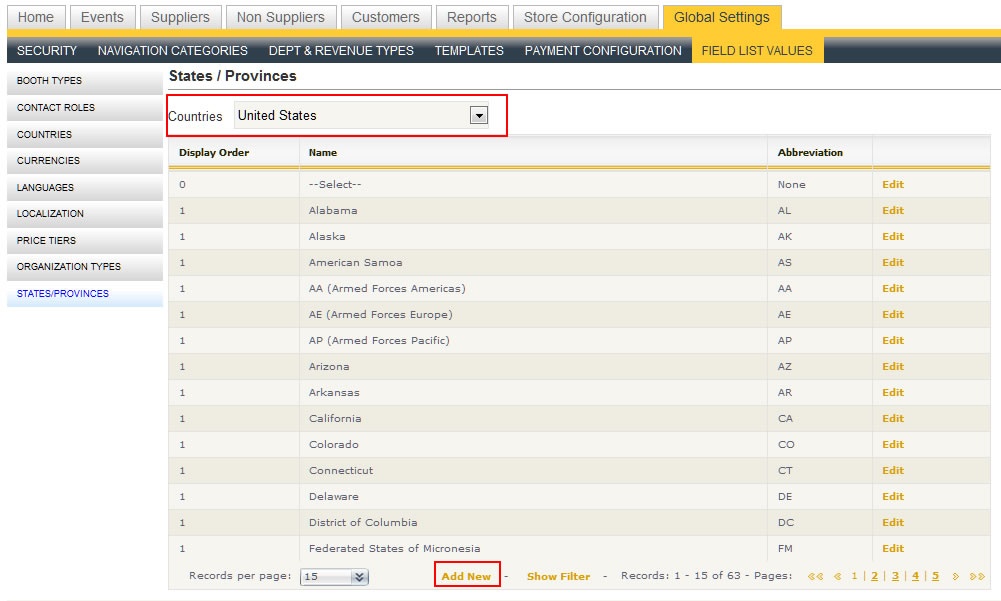
Task: Click Add New link
Action: (x=466, y=576)
